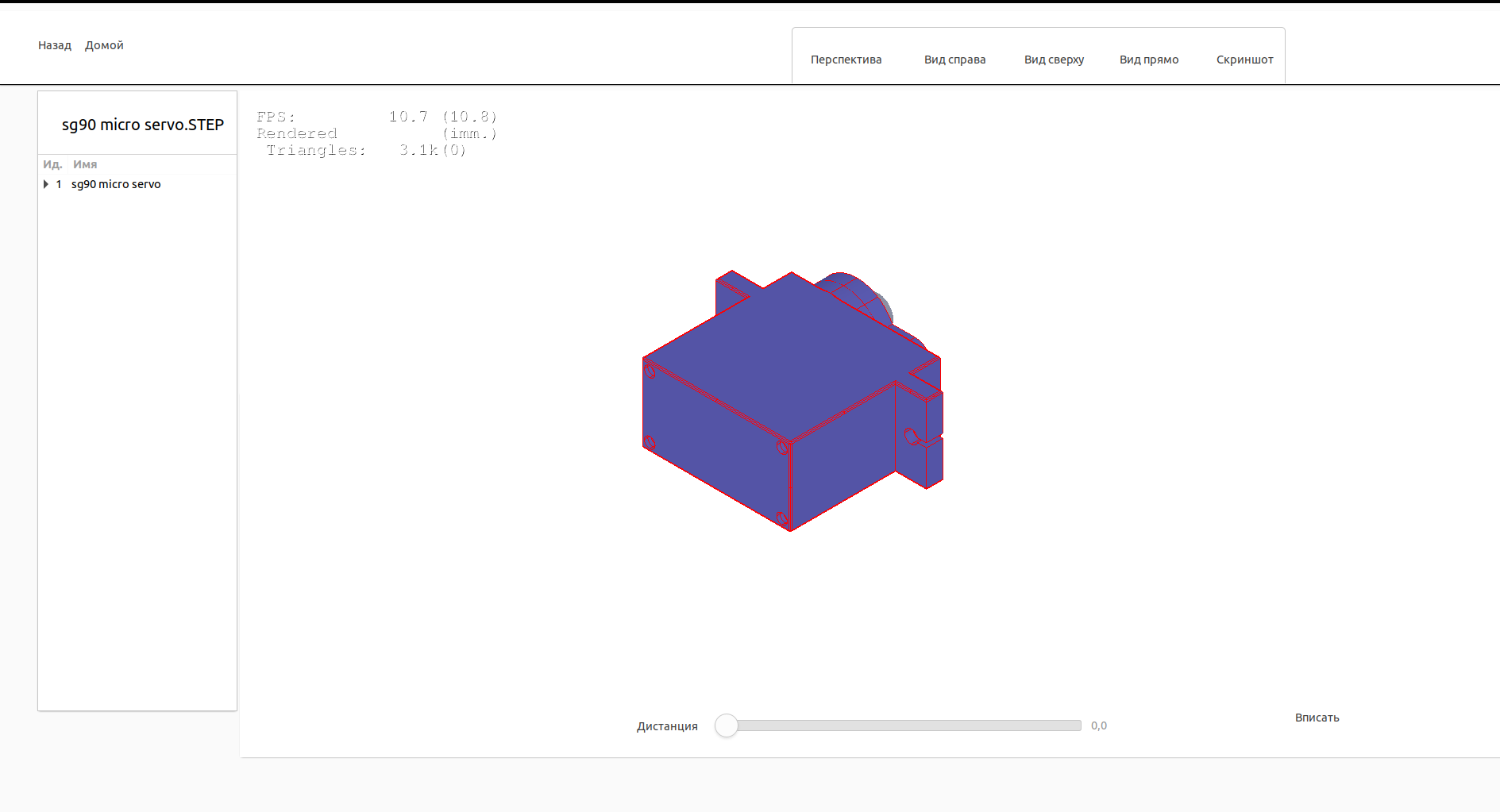
Task: Switch to Перспектива view
Action: click(846, 60)
